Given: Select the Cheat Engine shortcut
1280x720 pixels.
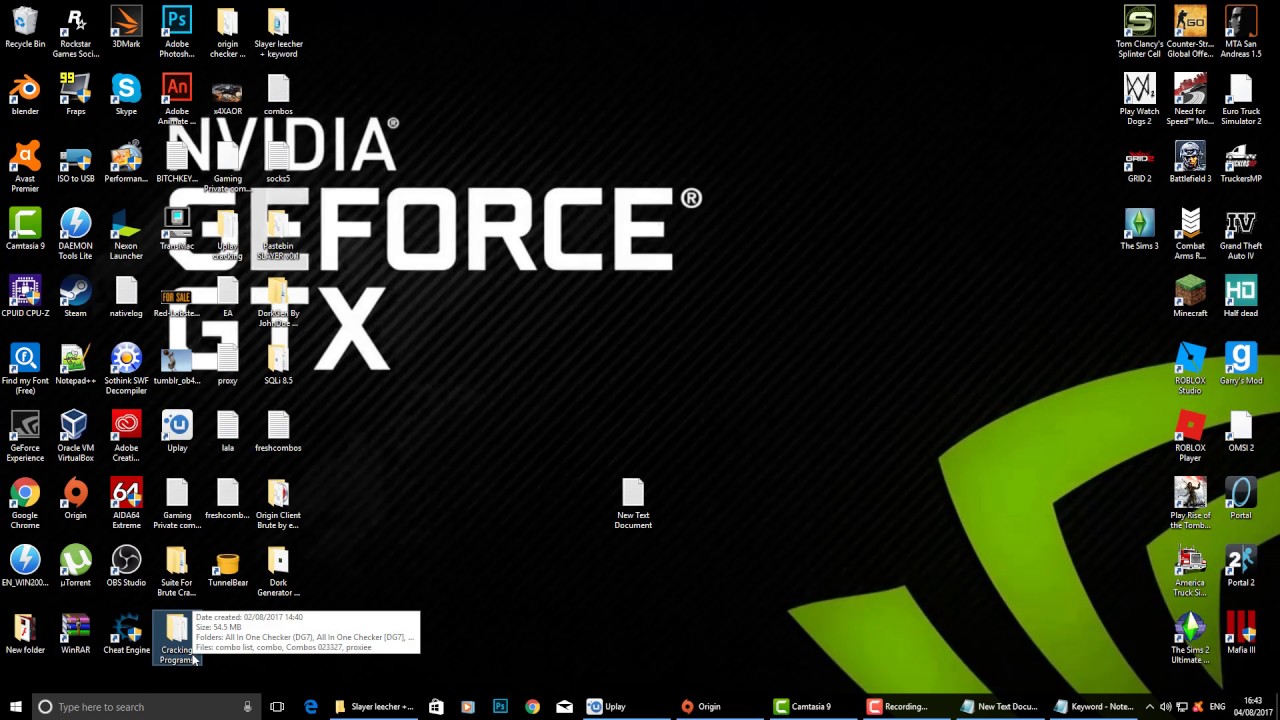Looking at the screenshot, I should (126, 634).
